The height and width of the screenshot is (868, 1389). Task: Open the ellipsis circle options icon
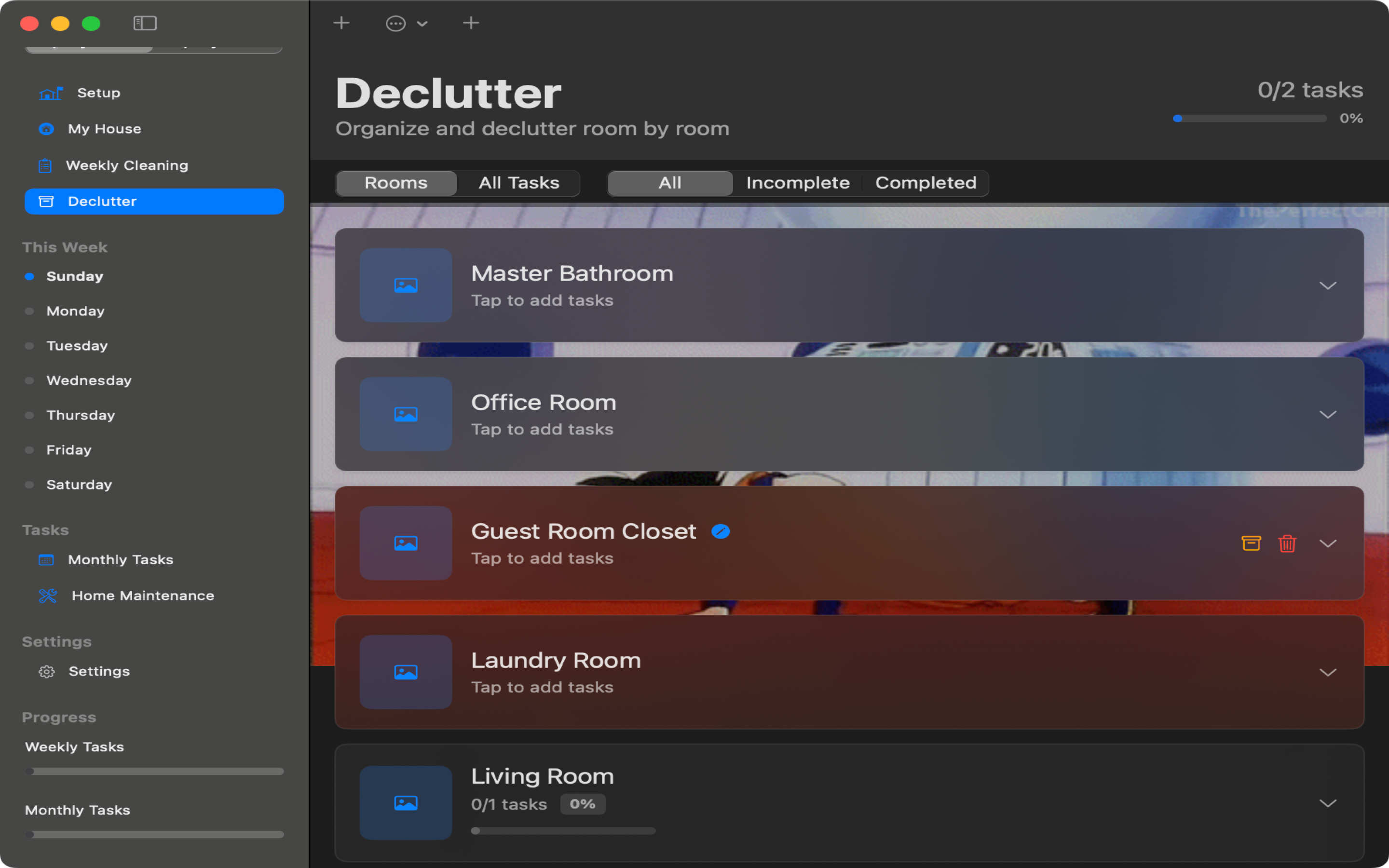(x=395, y=24)
